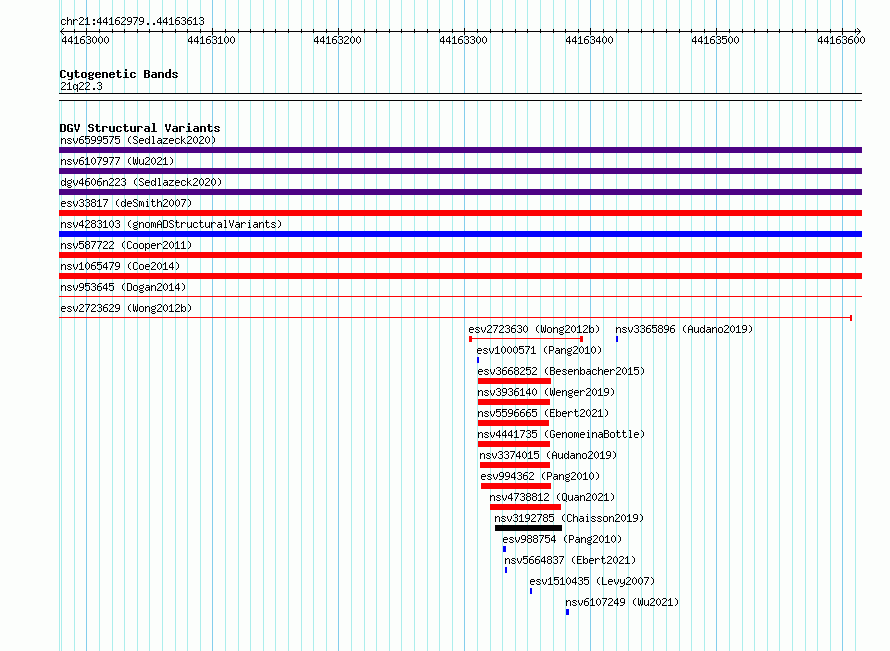The height and width of the screenshot is (651, 890).
Task: Select the nsv4441735 (GenomeinaBottle) red bar
Action: click(x=514, y=444)
